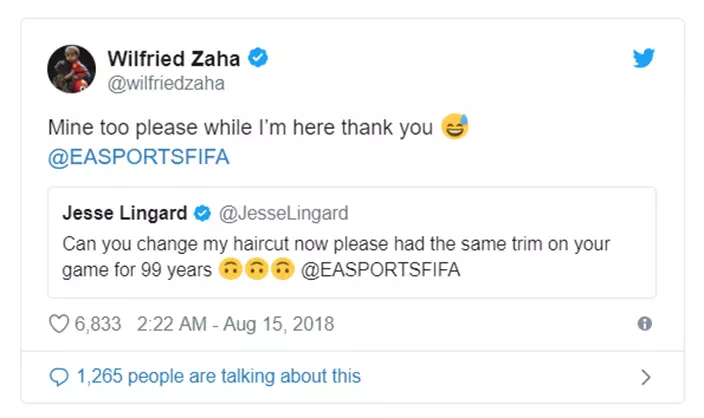Image resolution: width=704 pixels, height=418 pixels.
Task: Click the sweat smile emoji
Action: (x=455, y=129)
